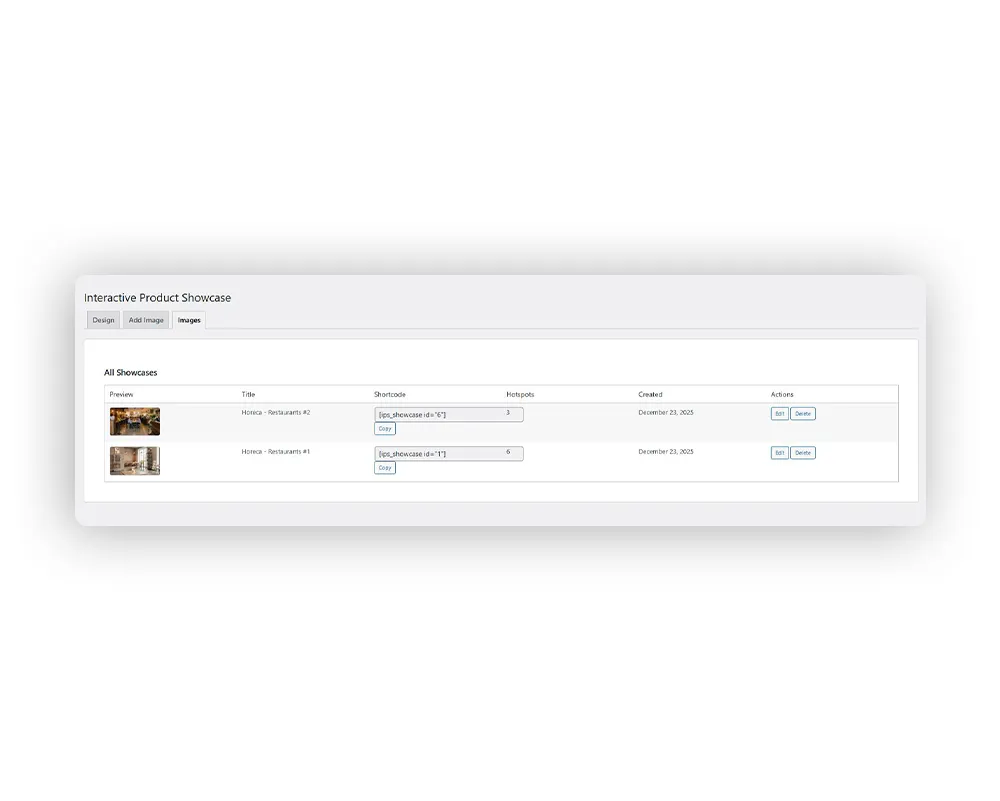Click the Horeca - Restaurants #1 preview thumbnail
Image resolution: width=1000 pixels, height=801 pixels.
[135, 460]
